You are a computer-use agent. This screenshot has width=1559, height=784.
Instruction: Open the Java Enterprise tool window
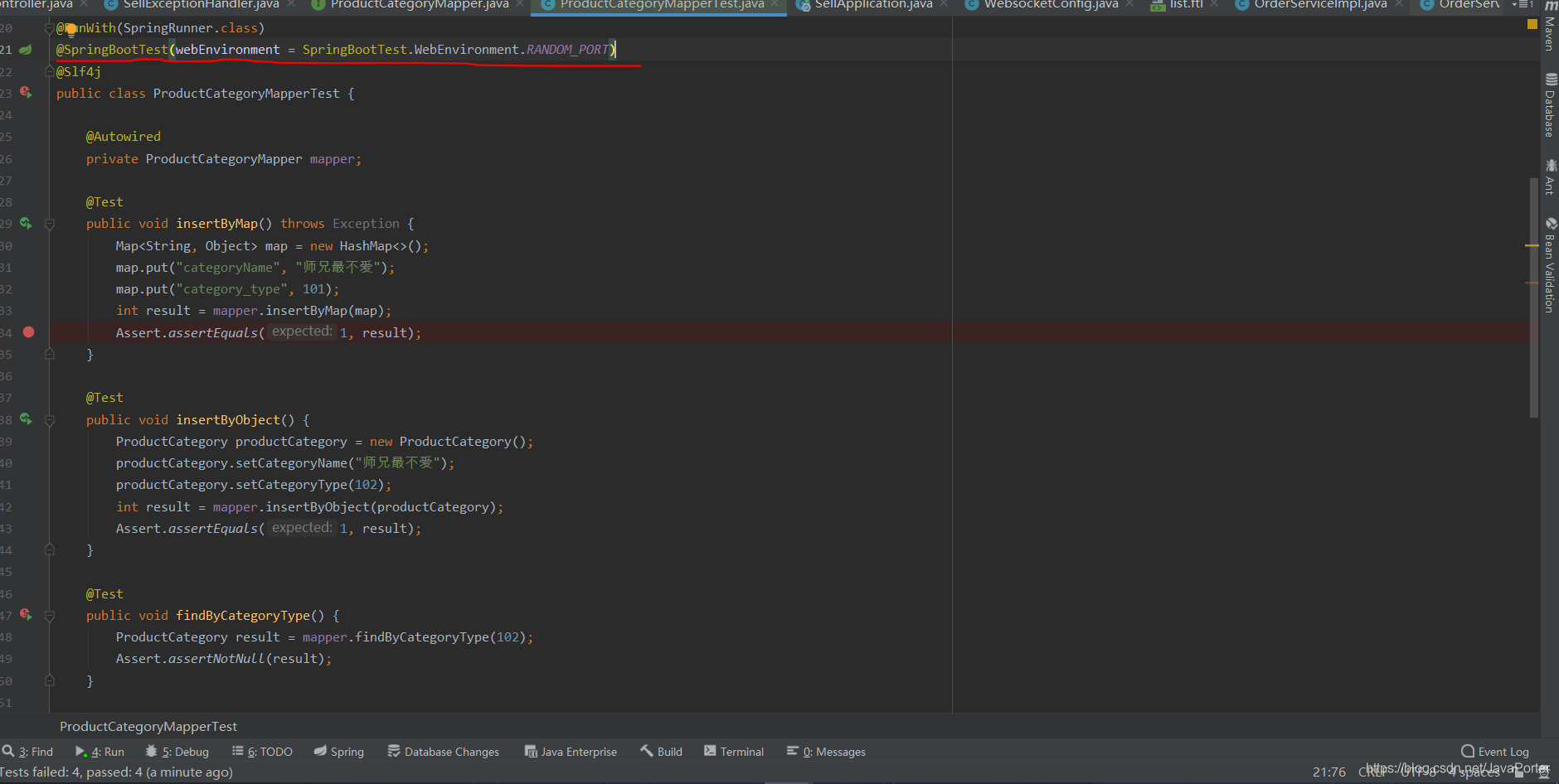pos(571,752)
